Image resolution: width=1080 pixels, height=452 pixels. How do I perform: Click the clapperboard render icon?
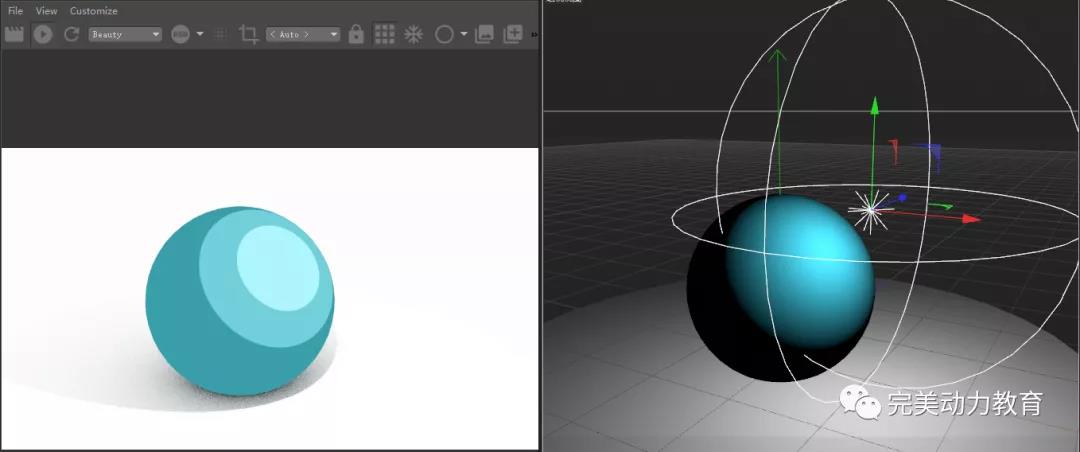14,34
